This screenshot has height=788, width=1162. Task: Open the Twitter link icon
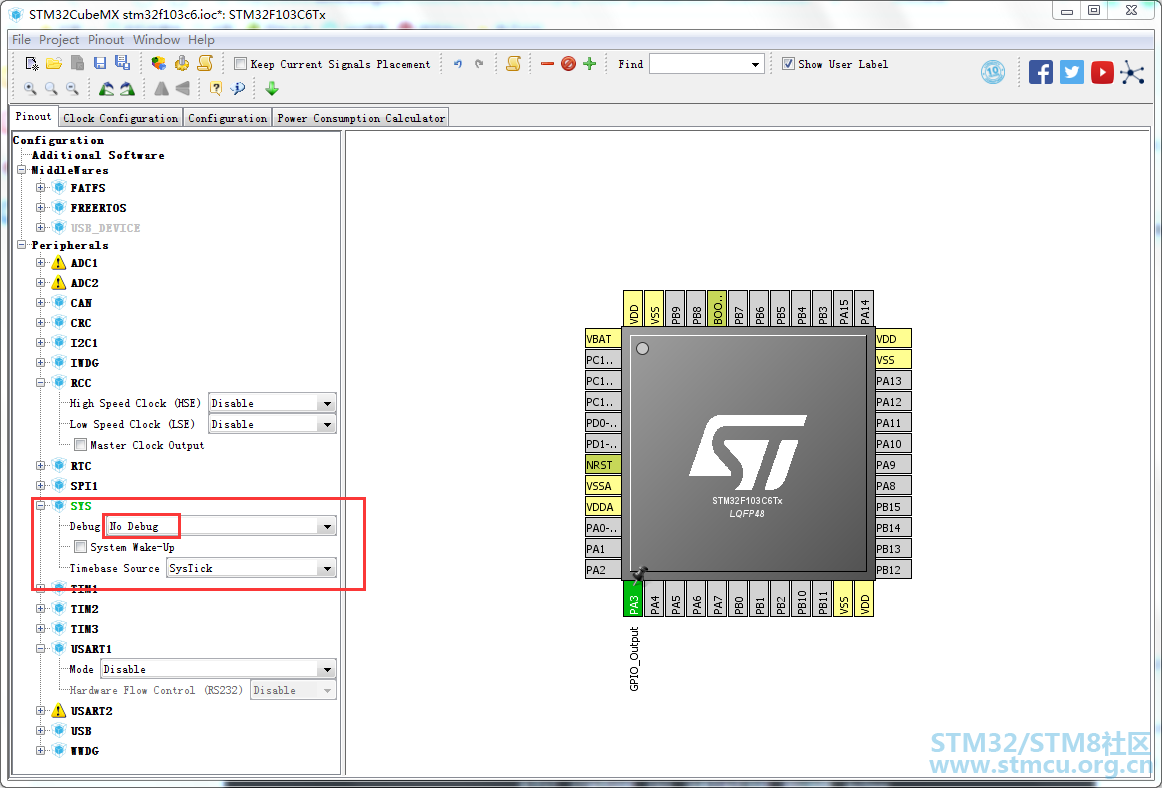[x=1072, y=72]
